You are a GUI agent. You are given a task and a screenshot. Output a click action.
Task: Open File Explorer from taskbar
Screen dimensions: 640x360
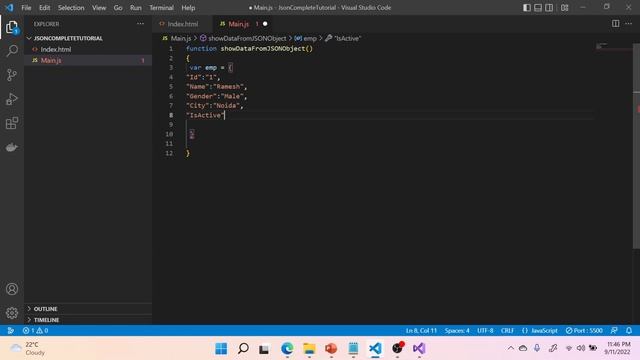[x=309, y=349]
